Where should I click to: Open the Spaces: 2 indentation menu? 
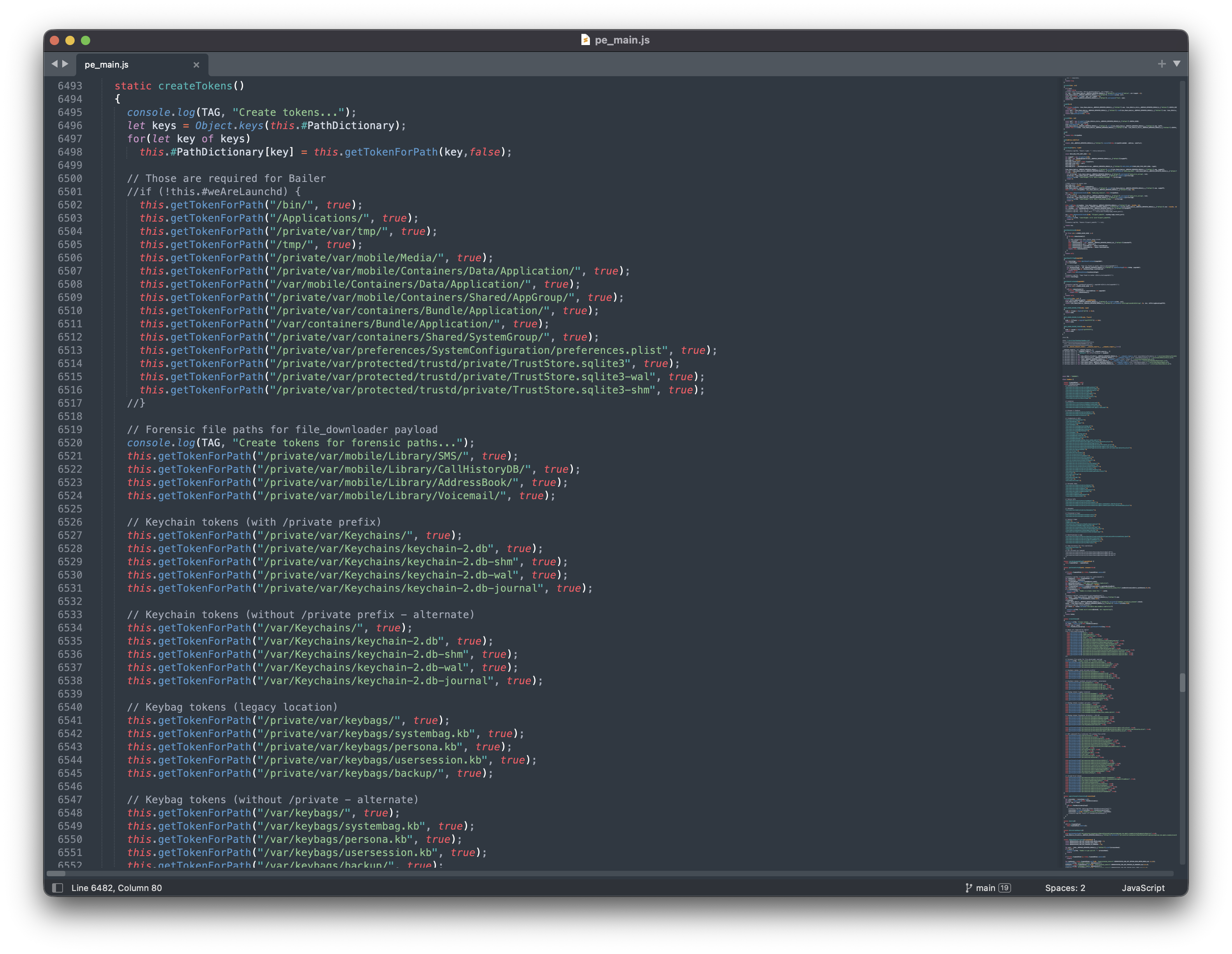(1064, 888)
